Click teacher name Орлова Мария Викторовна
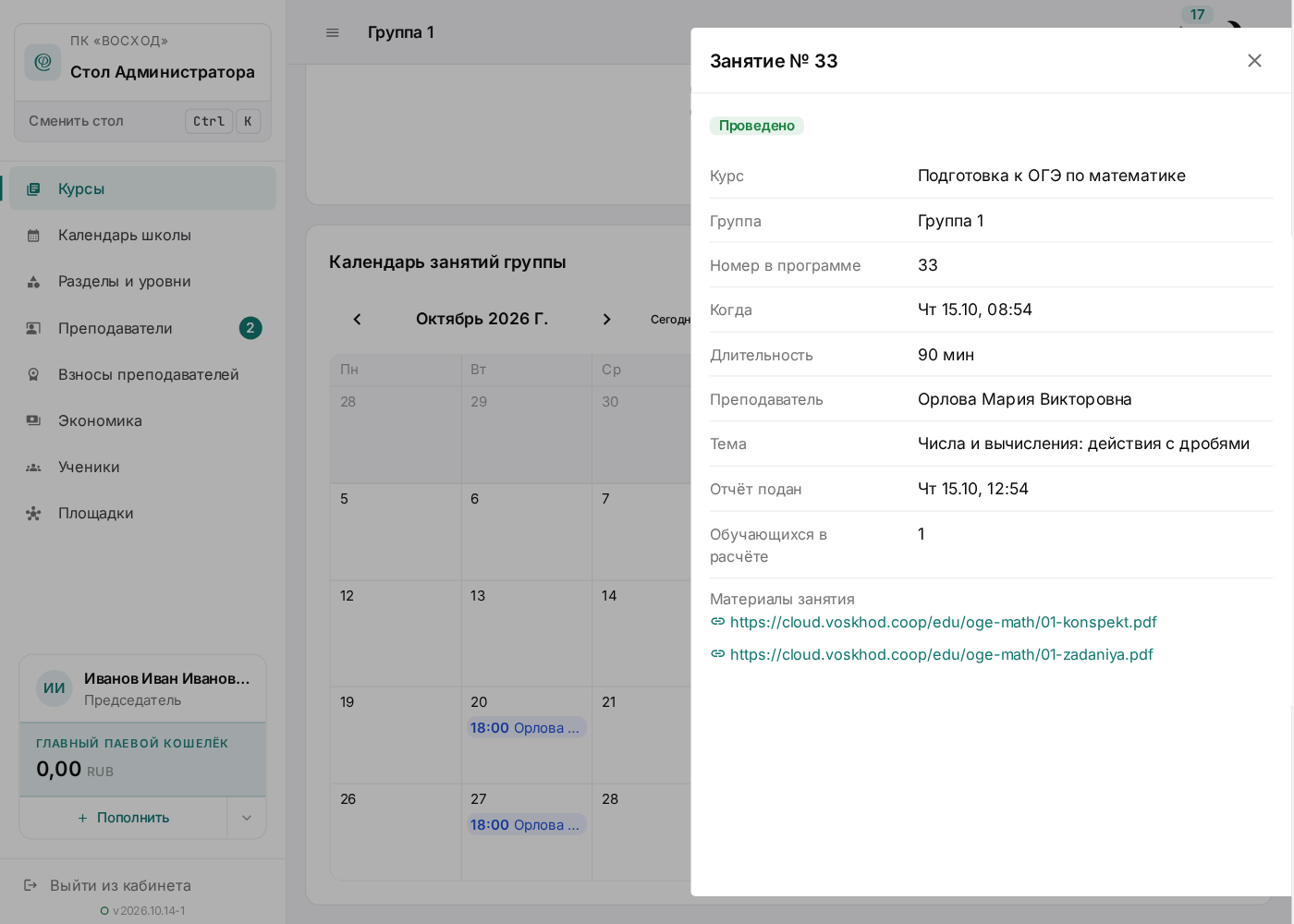This screenshot has height=924, width=1294. tap(1024, 399)
